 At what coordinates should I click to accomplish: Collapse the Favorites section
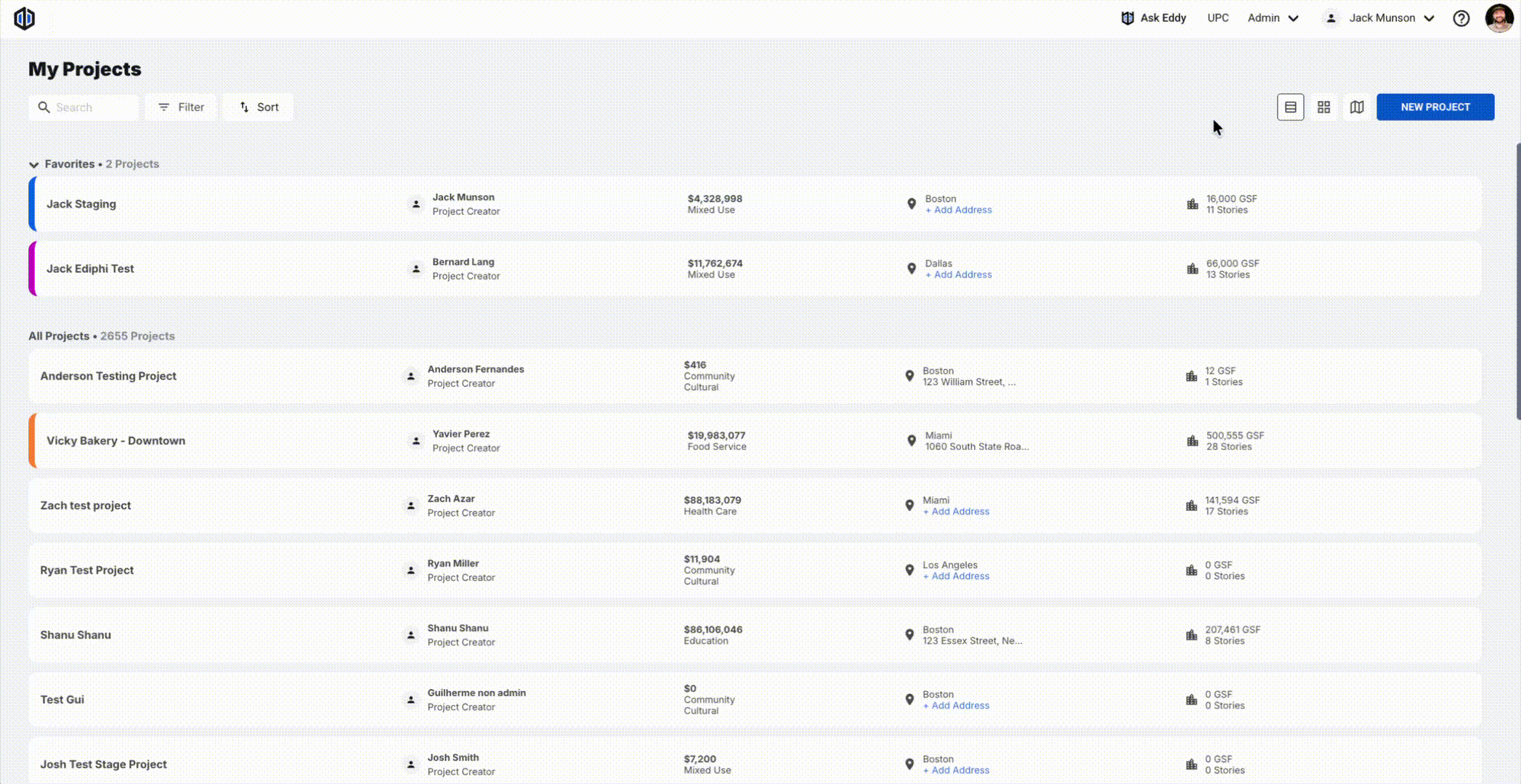[33, 165]
